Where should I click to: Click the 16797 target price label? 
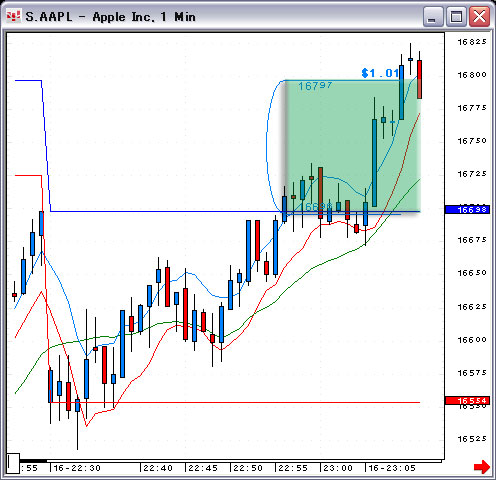[315, 86]
